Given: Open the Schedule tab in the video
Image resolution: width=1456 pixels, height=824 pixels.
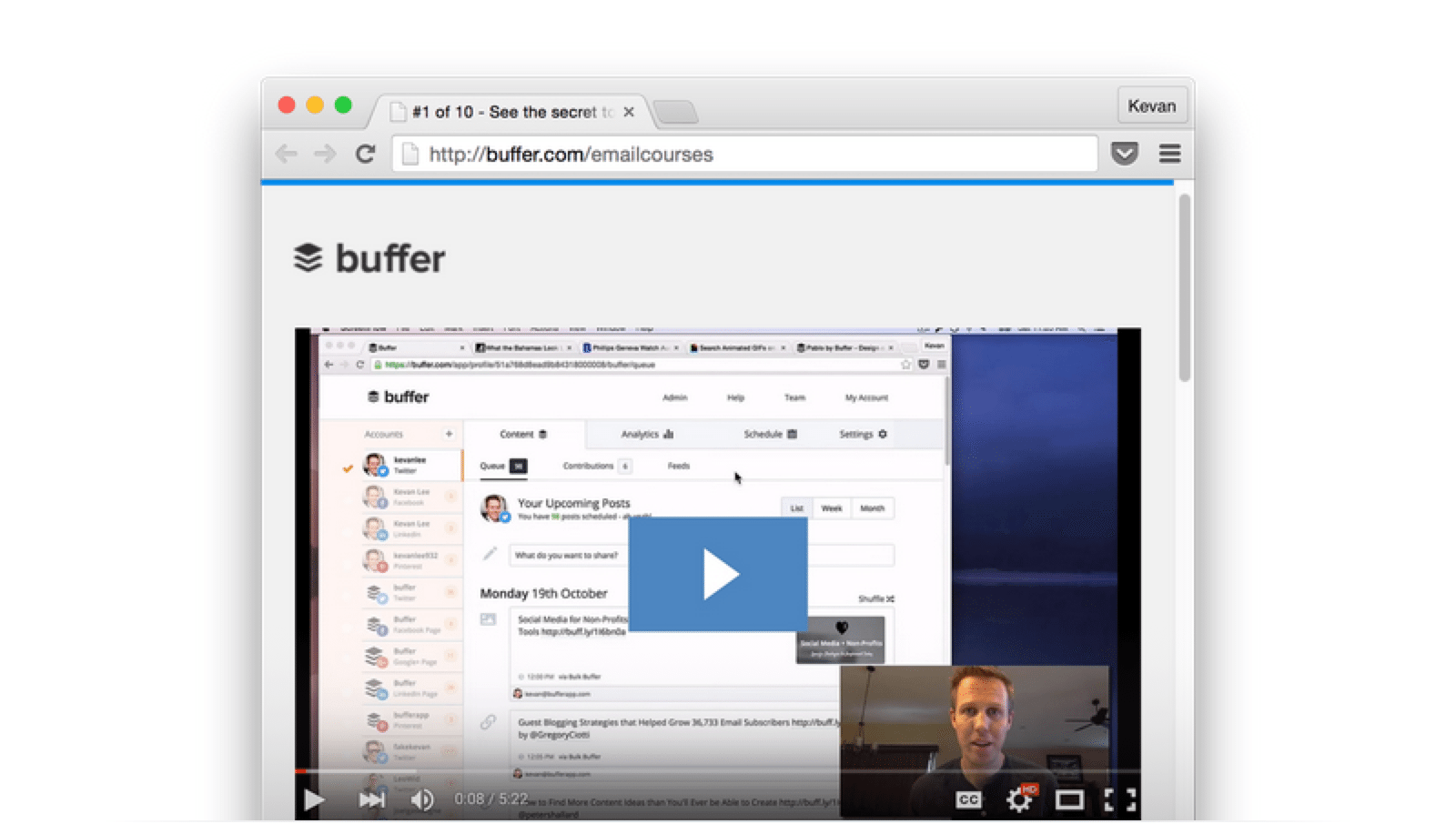Looking at the screenshot, I should tap(770, 434).
